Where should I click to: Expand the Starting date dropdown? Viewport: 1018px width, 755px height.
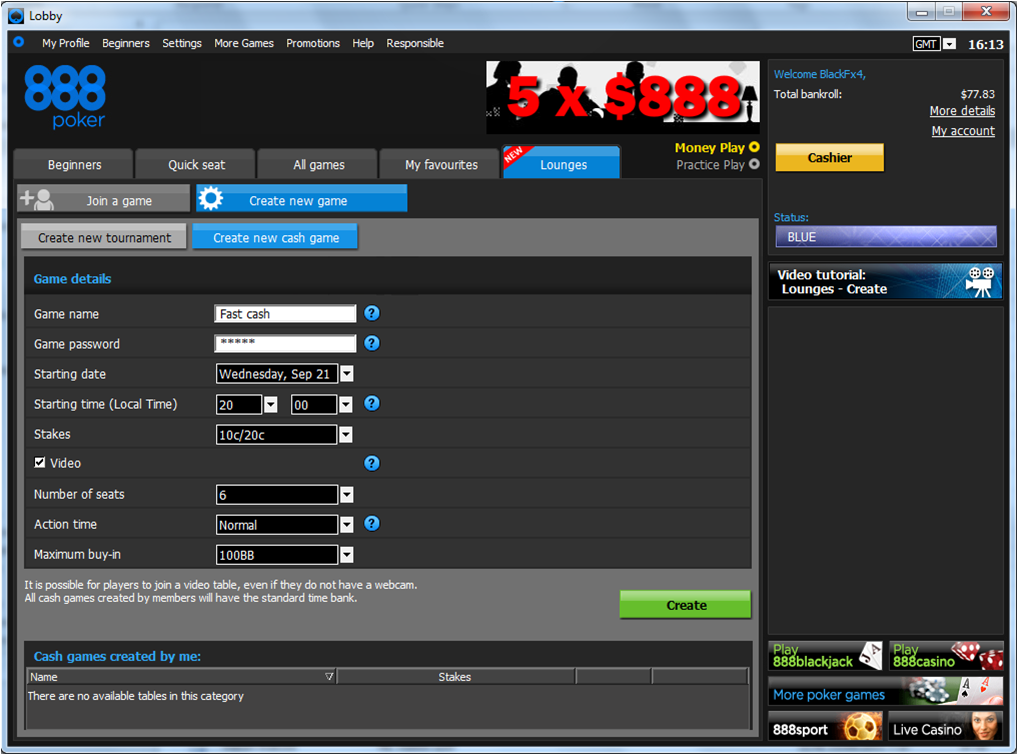347,374
